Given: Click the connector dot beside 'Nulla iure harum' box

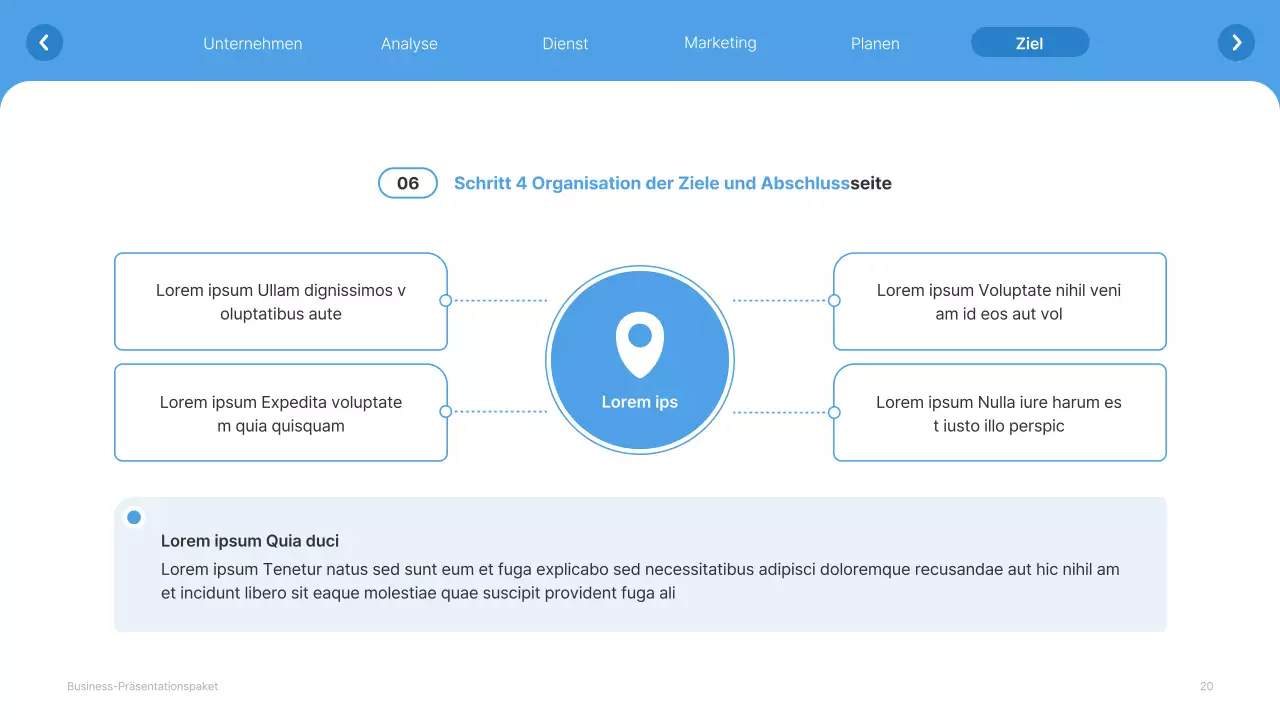Looking at the screenshot, I should tap(833, 410).
